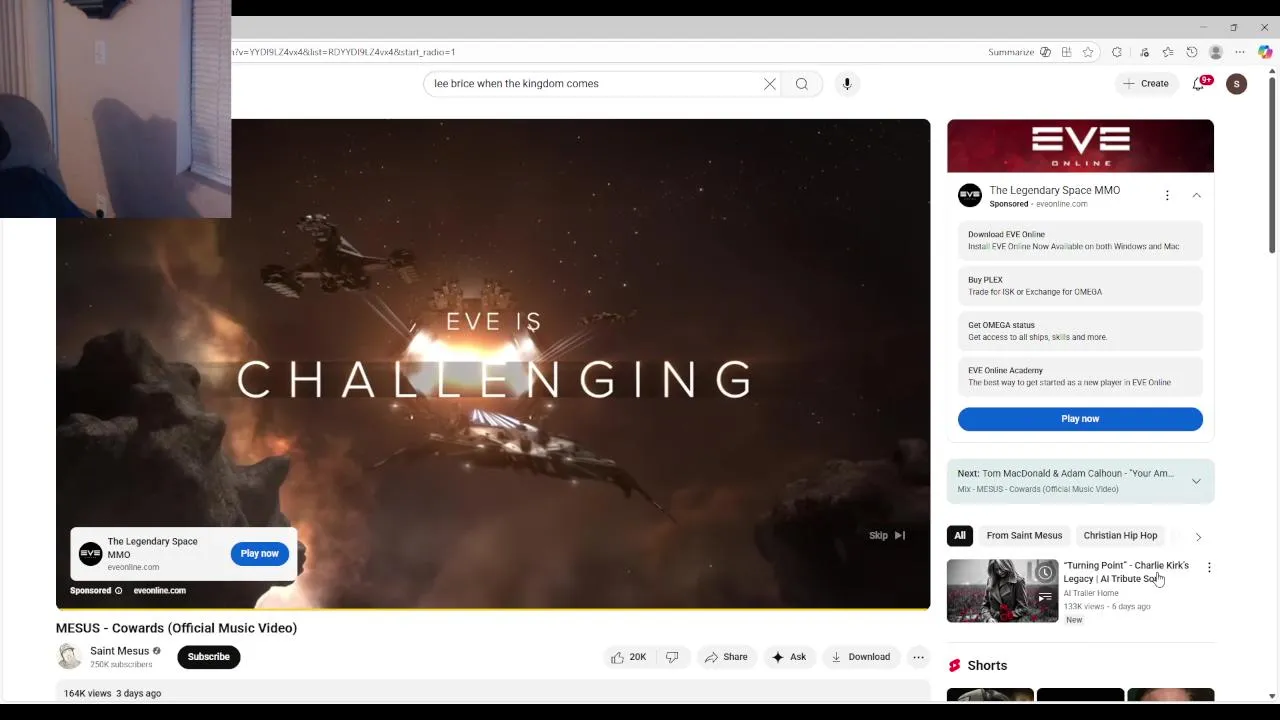
Task: Open Saint Mesus channel name link
Action: [119, 651]
